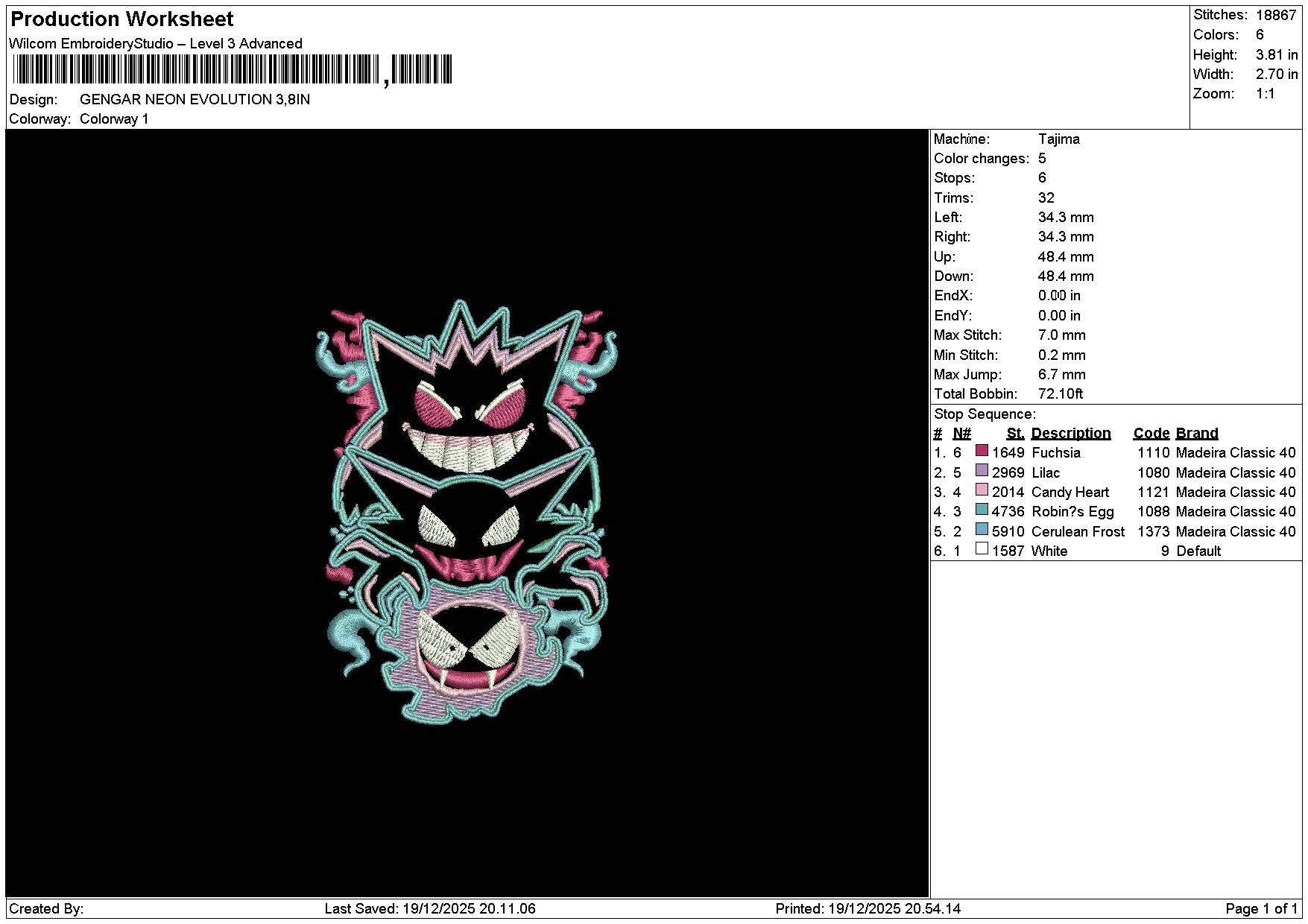Click the "Brand" column header
This screenshot has height=924, width=1308.
point(1197,433)
